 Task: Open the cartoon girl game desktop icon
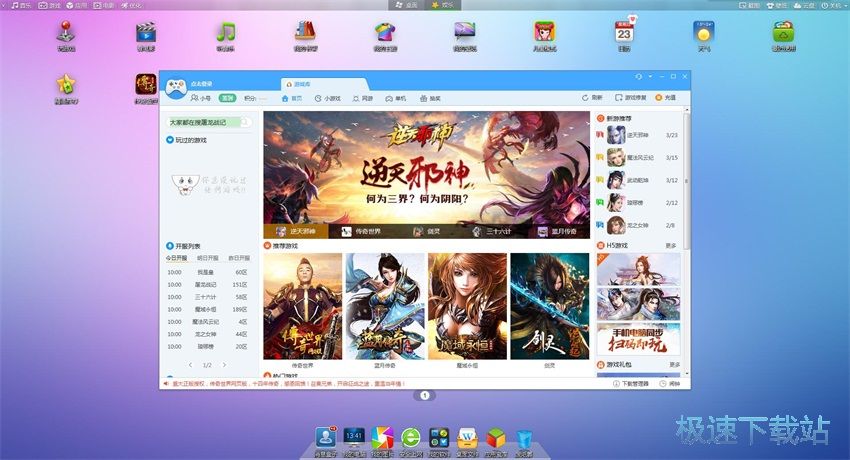pos(544,33)
